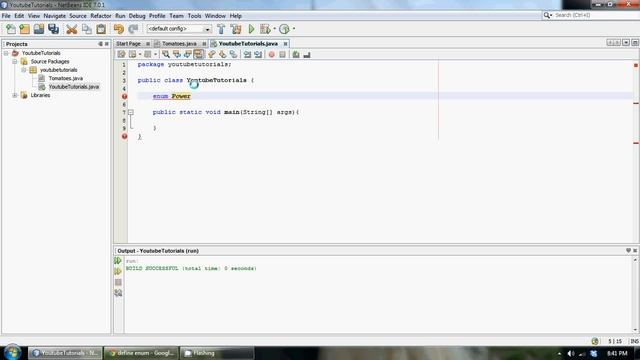Screen dimensions: 640x360
Task: Click the Output panel vertical scrollbar
Action: point(635,295)
